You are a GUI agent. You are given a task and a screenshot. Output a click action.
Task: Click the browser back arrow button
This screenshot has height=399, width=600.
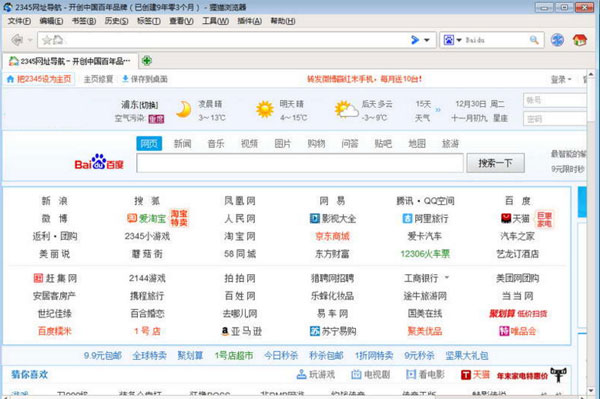(17, 40)
